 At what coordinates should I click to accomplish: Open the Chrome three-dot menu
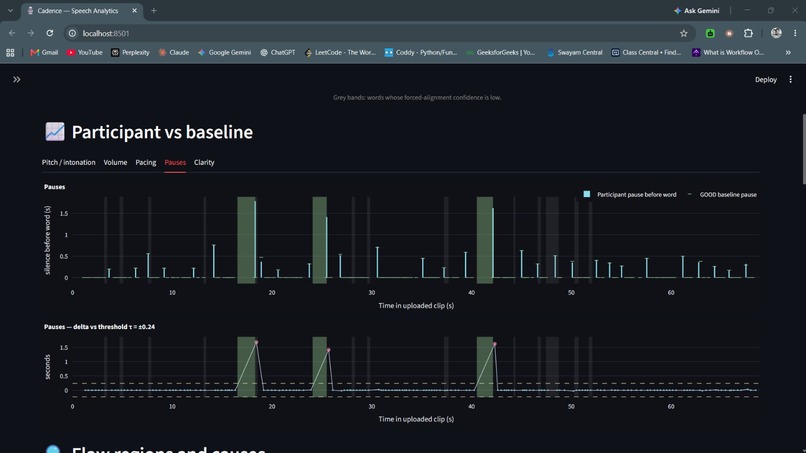pos(795,33)
